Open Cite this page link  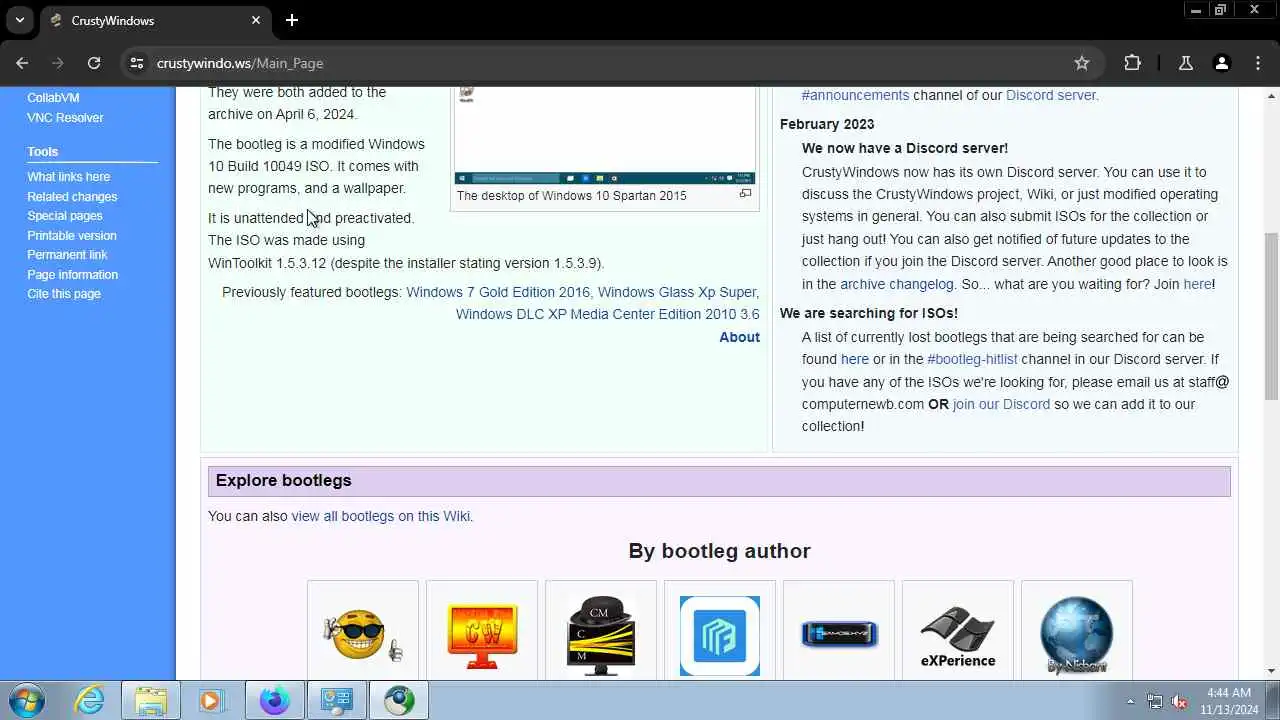pyautogui.click(x=64, y=294)
